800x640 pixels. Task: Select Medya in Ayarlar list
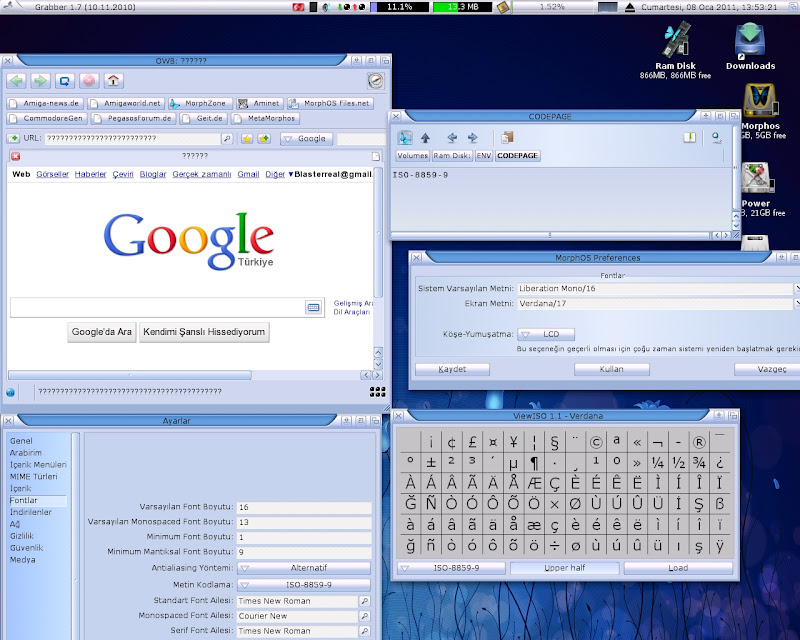22,560
